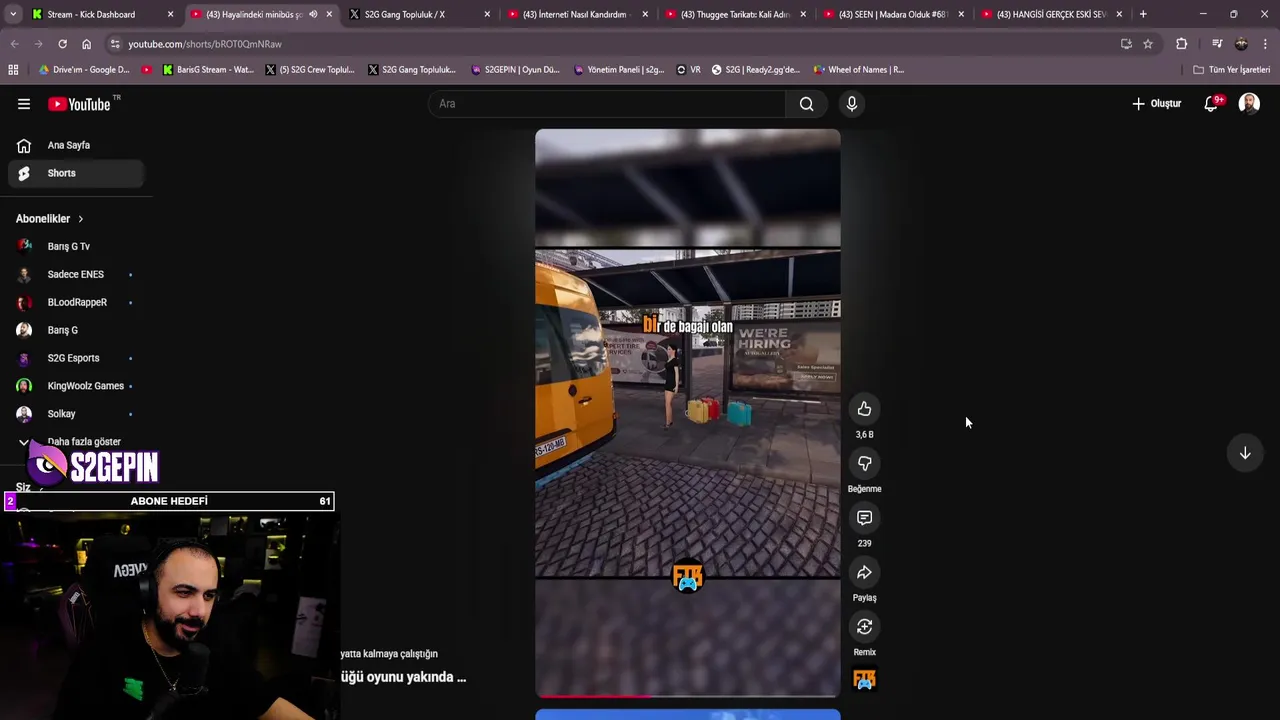The image size is (1280, 720).
Task: Open the comments panel (239)
Action: pos(864,518)
